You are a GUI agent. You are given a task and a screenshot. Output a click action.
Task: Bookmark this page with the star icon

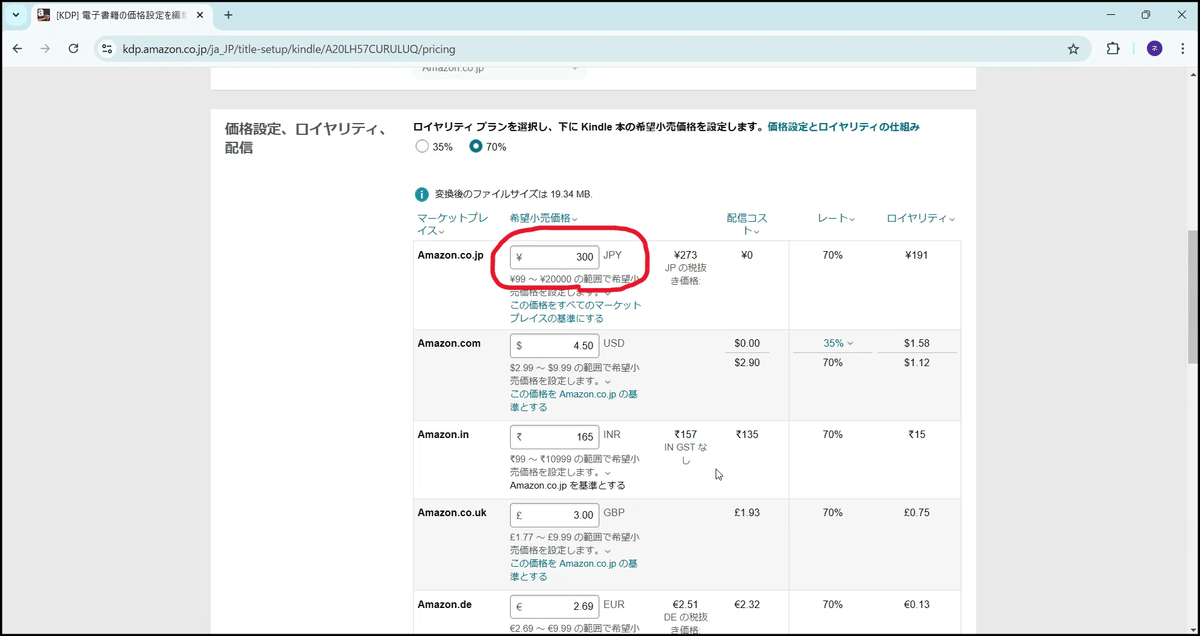pos(1073,48)
